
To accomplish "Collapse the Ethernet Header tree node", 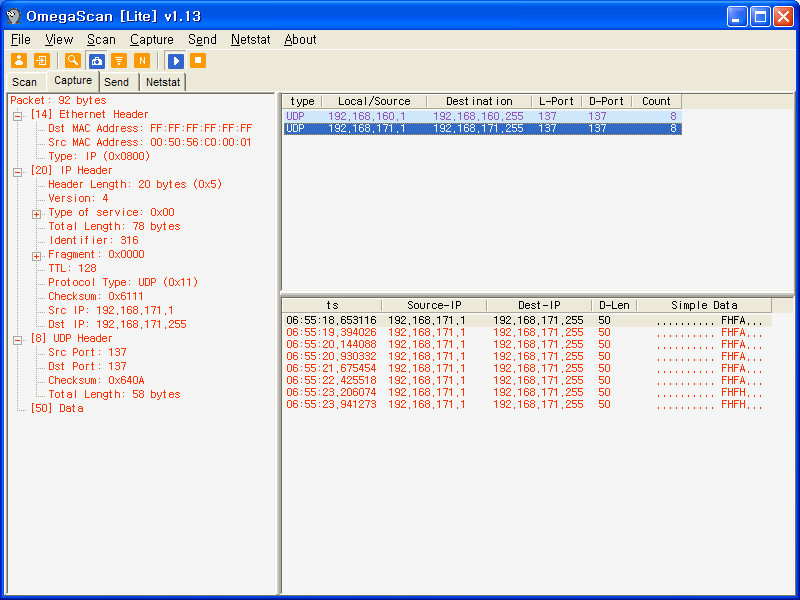I will click(x=18, y=115).
